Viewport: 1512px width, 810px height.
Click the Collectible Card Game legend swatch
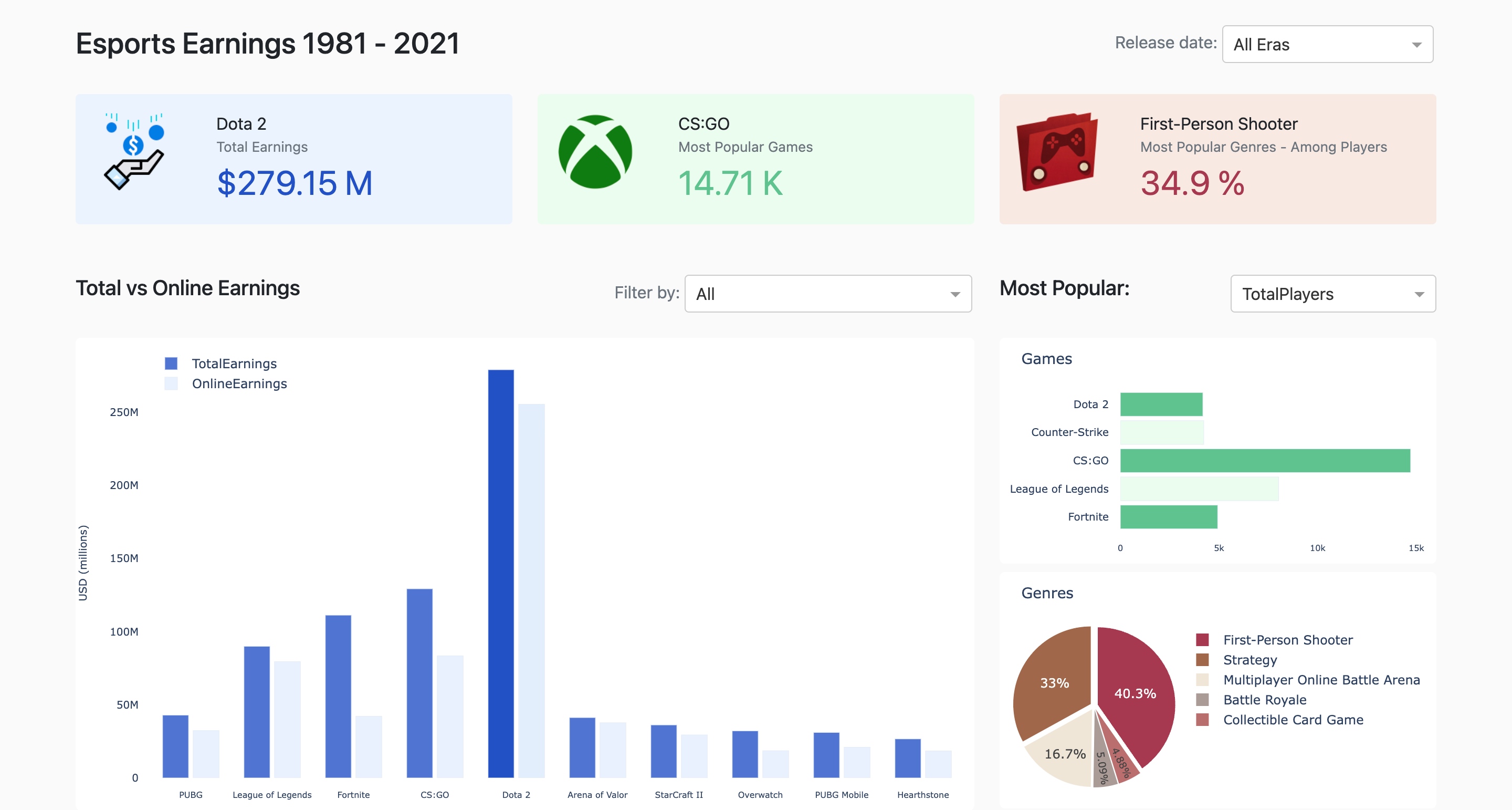point(1202,720)
